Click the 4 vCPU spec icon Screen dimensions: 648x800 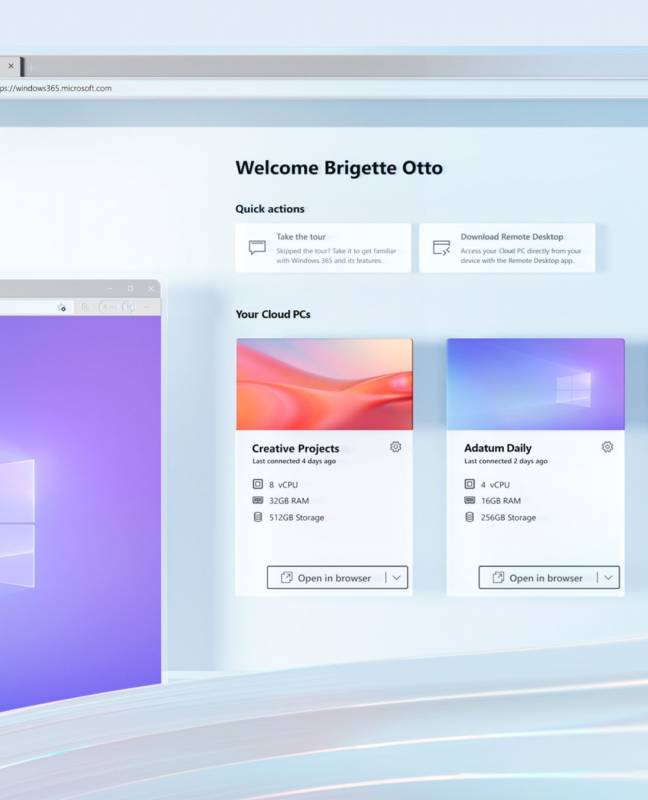[469, 484]
